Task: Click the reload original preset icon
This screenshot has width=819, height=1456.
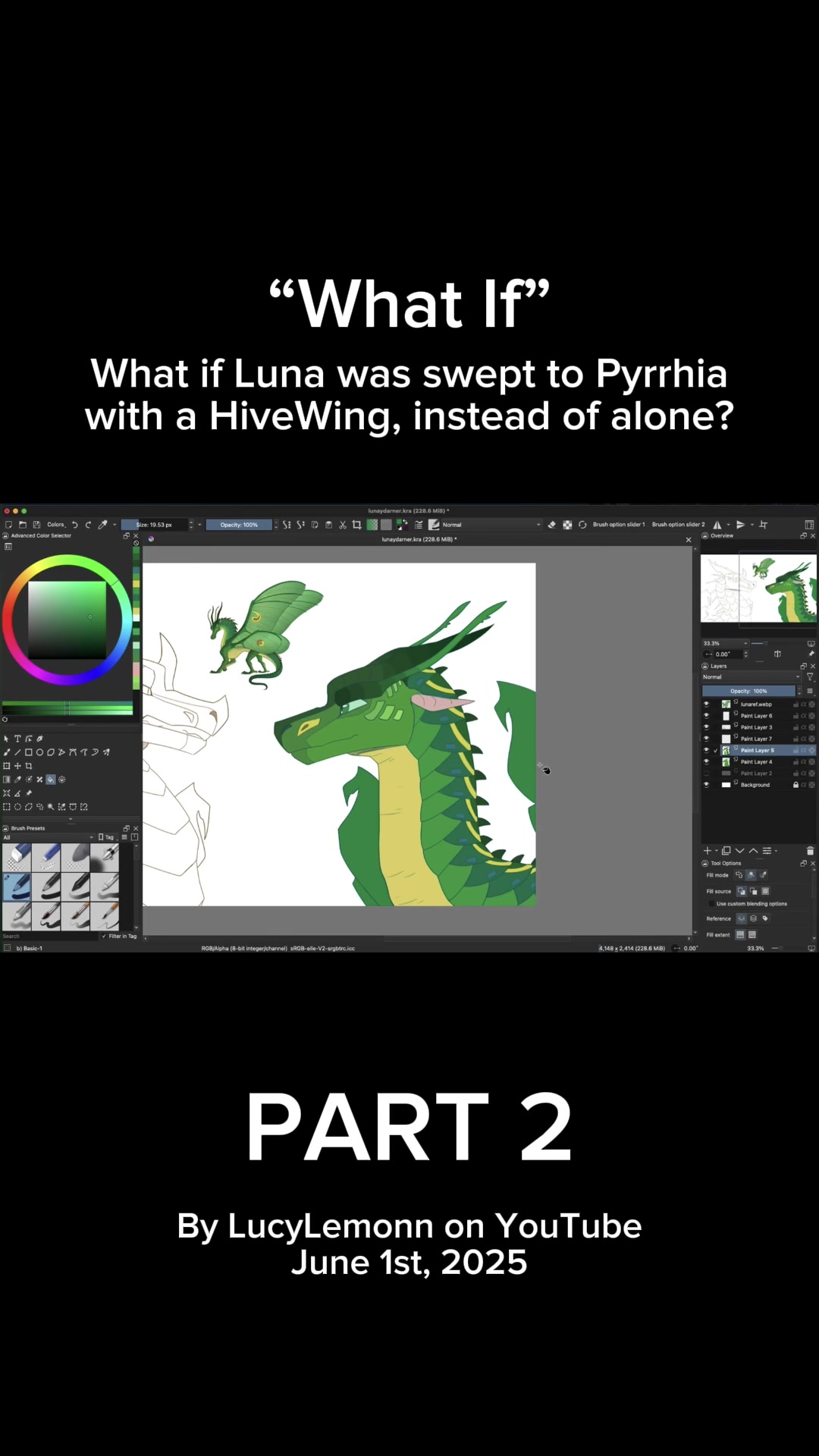Action: 582,525
